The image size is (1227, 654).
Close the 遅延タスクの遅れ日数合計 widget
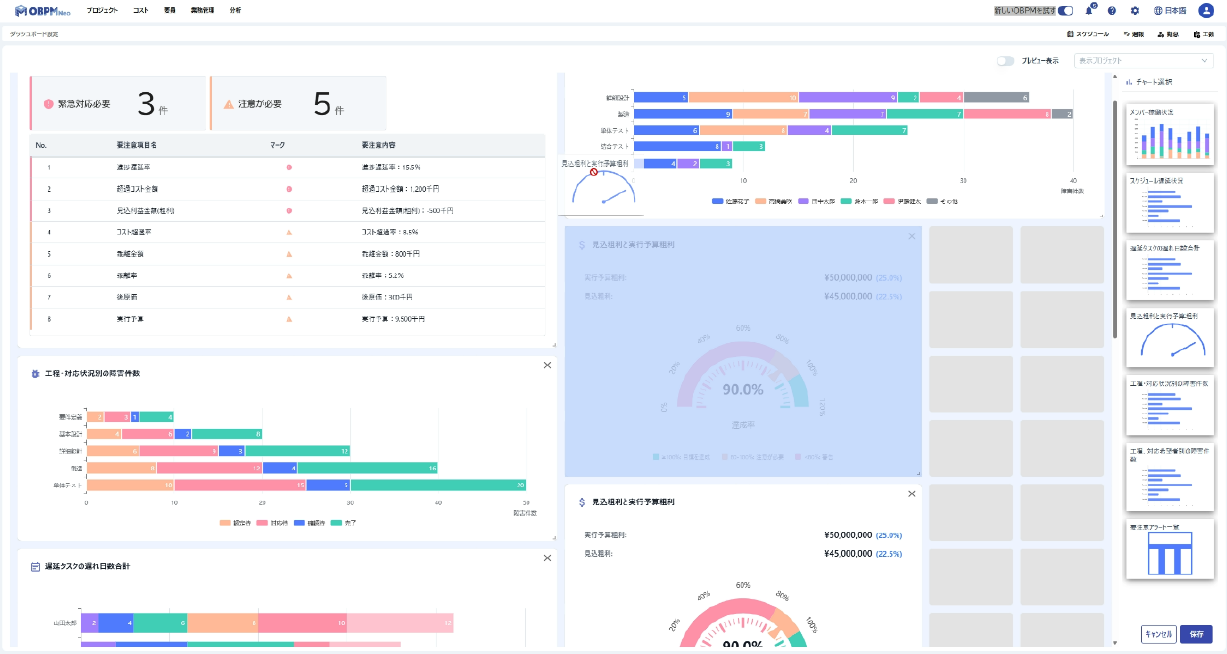point(547,558)
